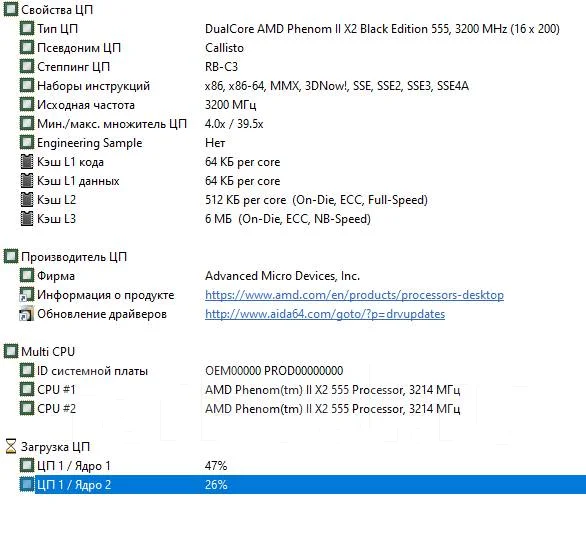Select the Производитель ЦП section header
The height and width of the screenshot is (541, 586).
pyautogui.click(x=74, y=257)
